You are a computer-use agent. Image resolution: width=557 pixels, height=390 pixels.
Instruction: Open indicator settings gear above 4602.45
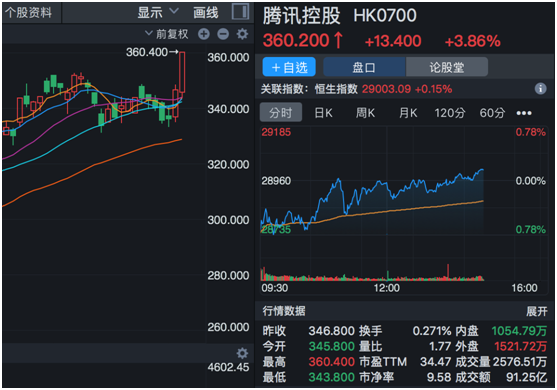pyautogui.click(x=242, y=353)
